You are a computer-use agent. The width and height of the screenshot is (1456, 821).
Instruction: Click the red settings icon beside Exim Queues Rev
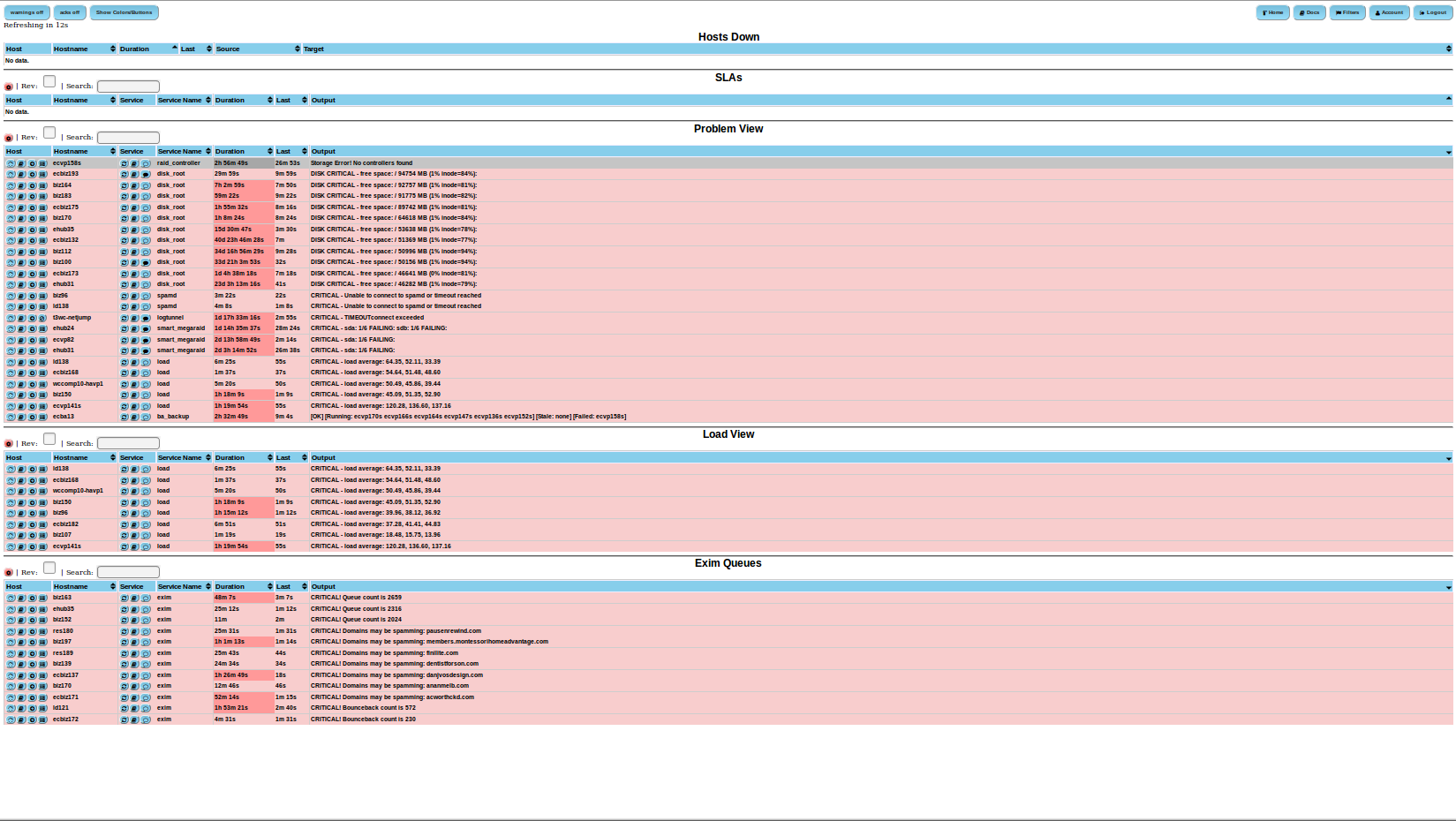(9, 573)
